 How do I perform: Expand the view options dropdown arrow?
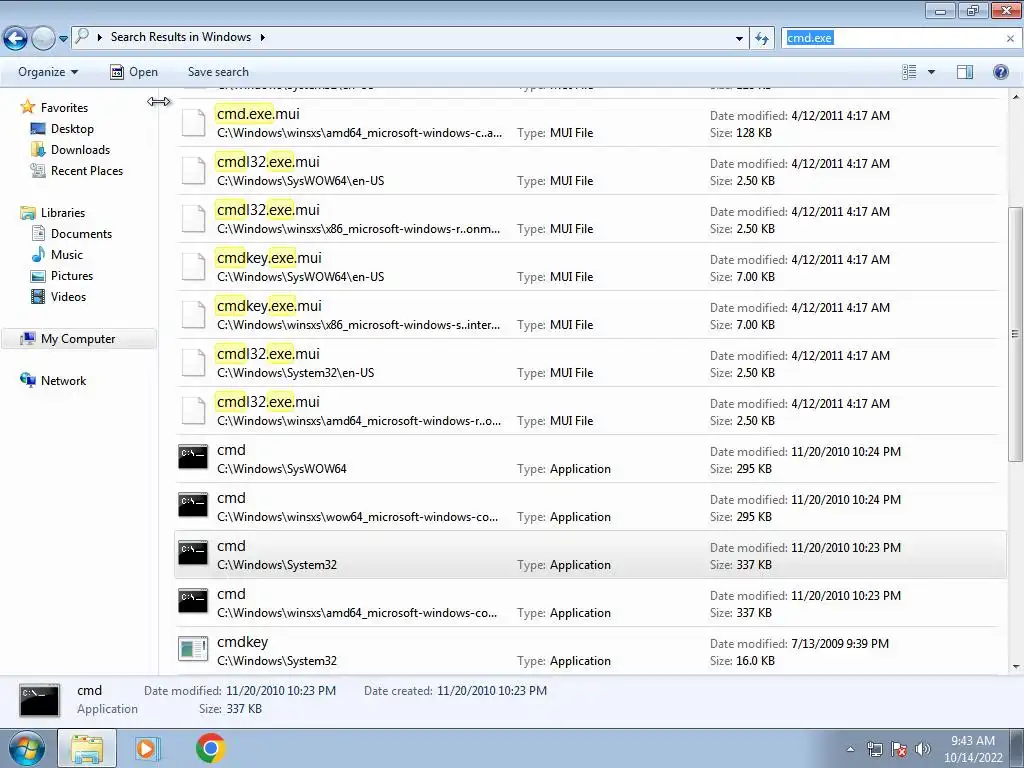click(x=931, y=72)
